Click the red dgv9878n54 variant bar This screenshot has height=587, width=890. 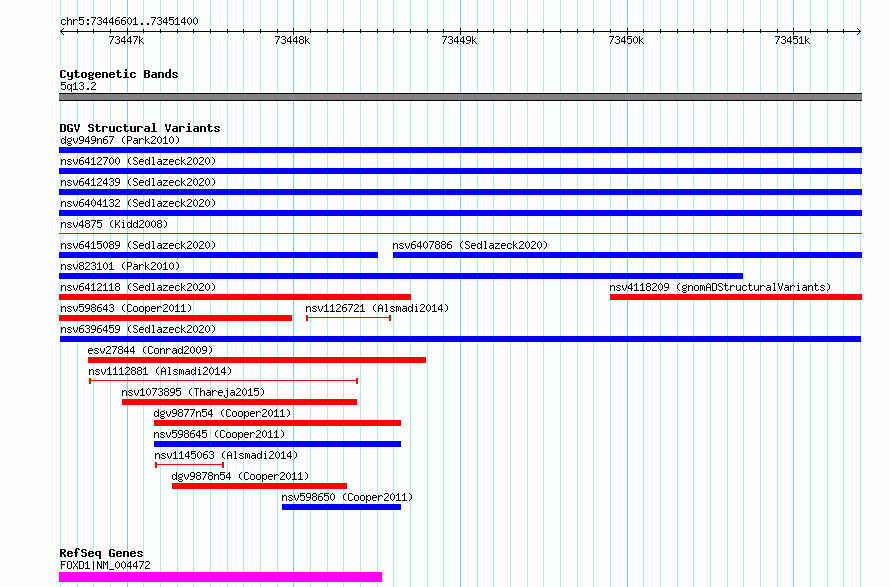pos(259,486)
